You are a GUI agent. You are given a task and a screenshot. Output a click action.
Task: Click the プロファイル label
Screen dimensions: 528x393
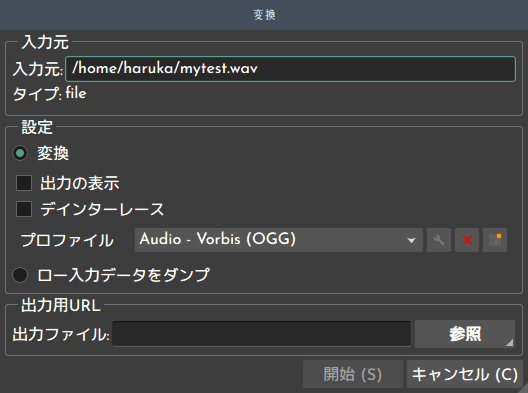[67, 240]
